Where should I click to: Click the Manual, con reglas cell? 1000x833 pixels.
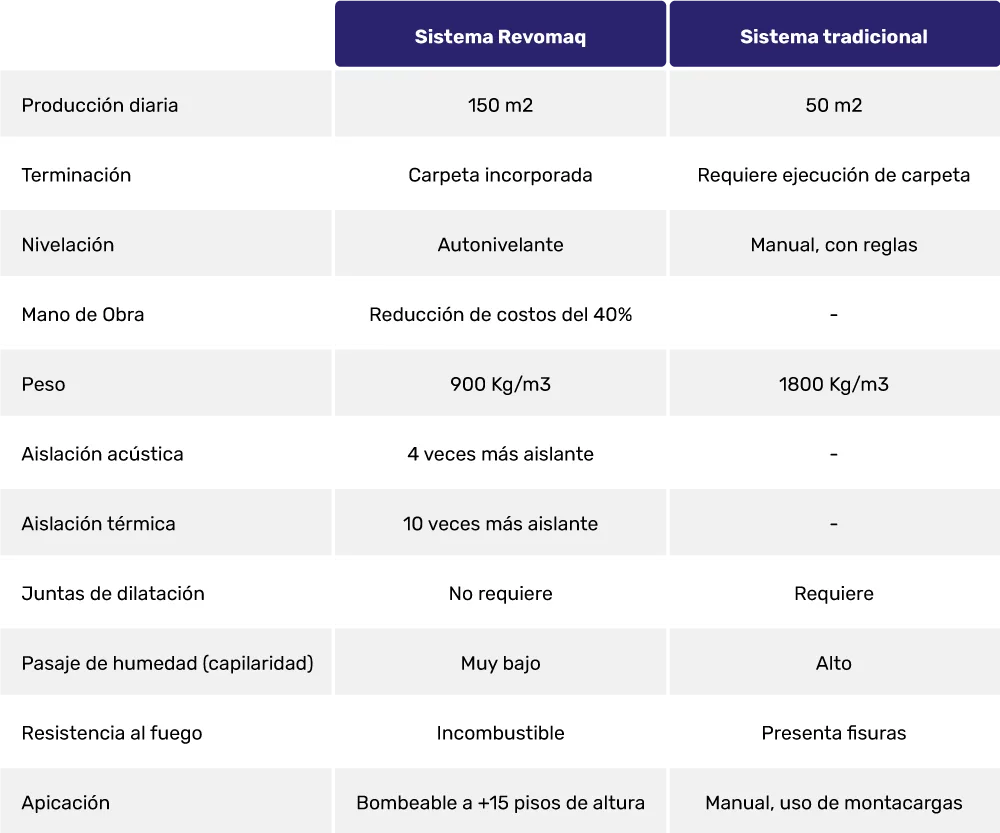(x=834, y=244)
